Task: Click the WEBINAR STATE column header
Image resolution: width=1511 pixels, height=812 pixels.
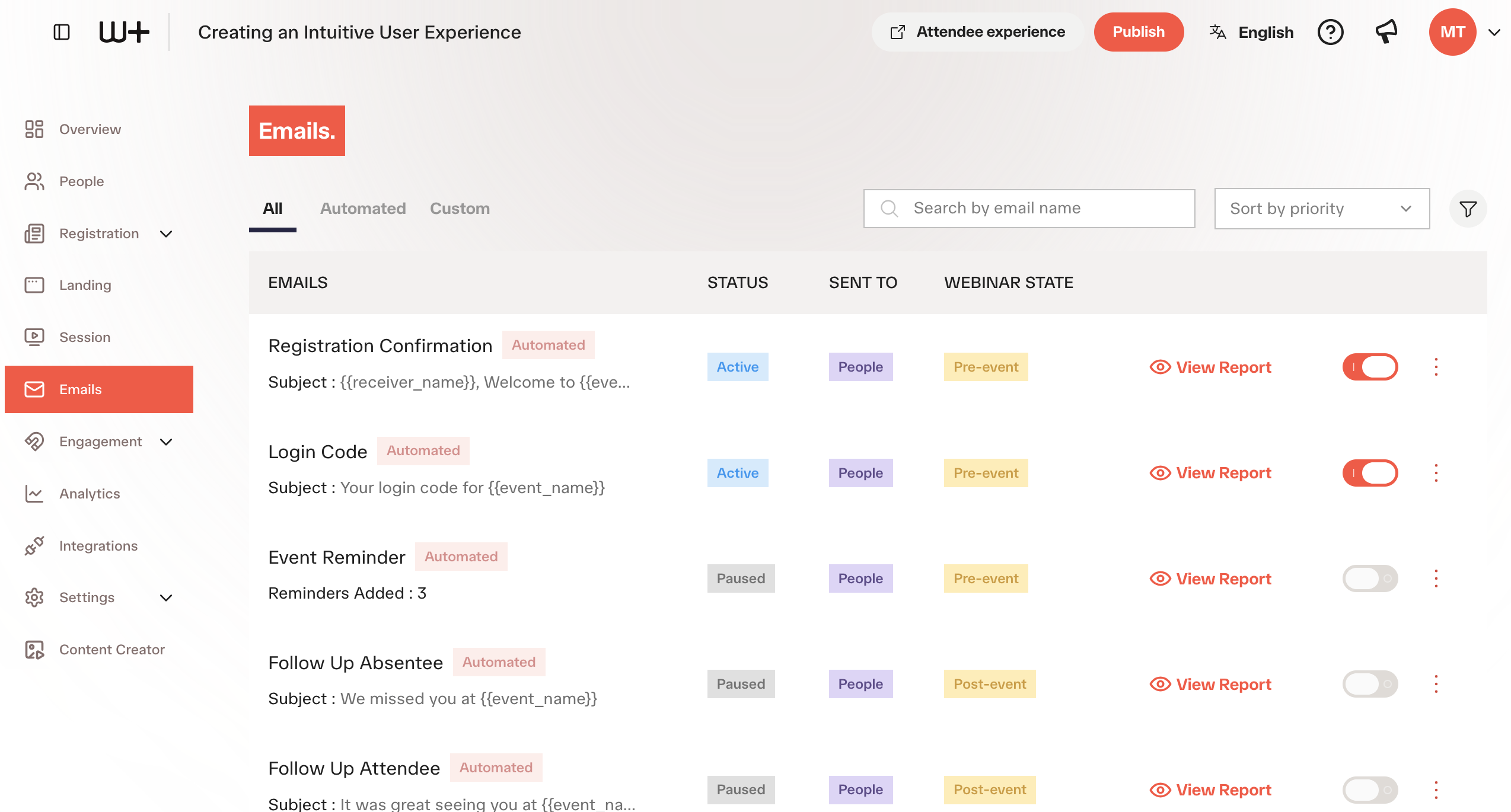Action: [1009, 283]
